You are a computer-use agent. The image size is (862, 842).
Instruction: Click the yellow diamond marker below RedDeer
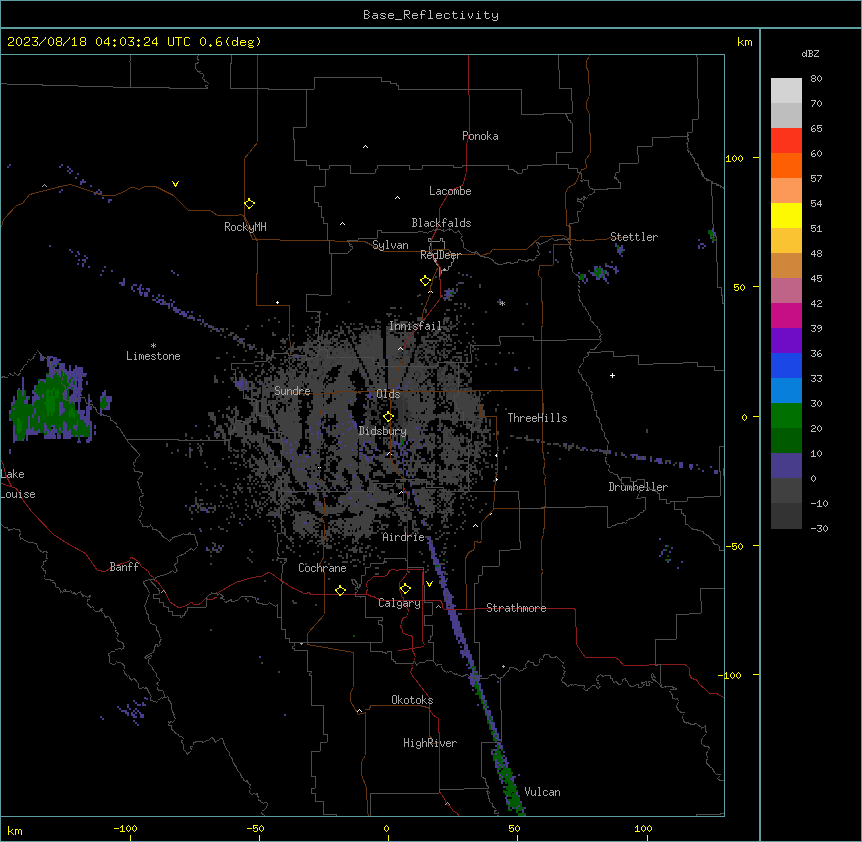click(x=426, y=281)
